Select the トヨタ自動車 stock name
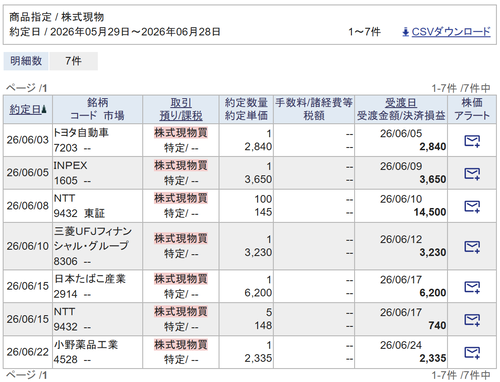The image size is (500, 382). pyautogui.click(x=81, y=133)
